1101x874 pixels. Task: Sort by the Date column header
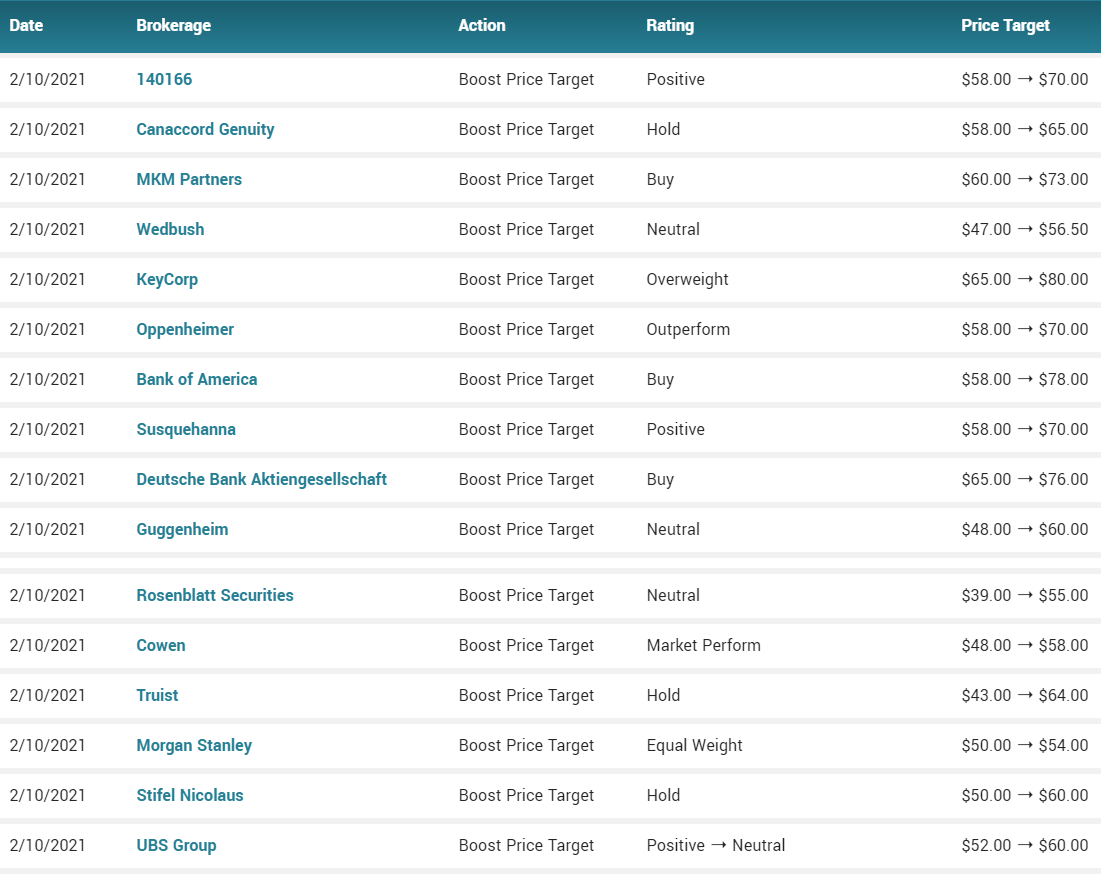[x=26, y=25]
